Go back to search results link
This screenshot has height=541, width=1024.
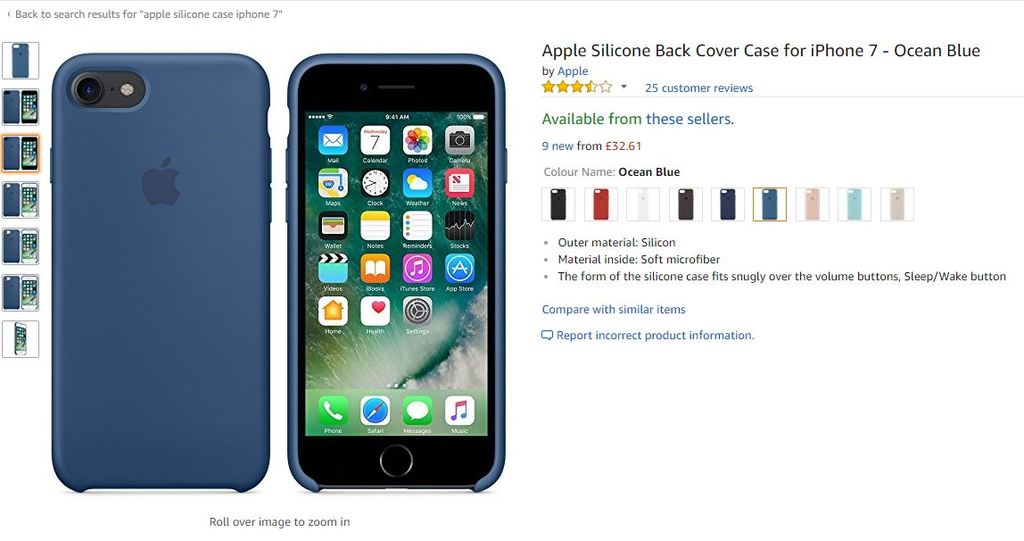point(149,14)
